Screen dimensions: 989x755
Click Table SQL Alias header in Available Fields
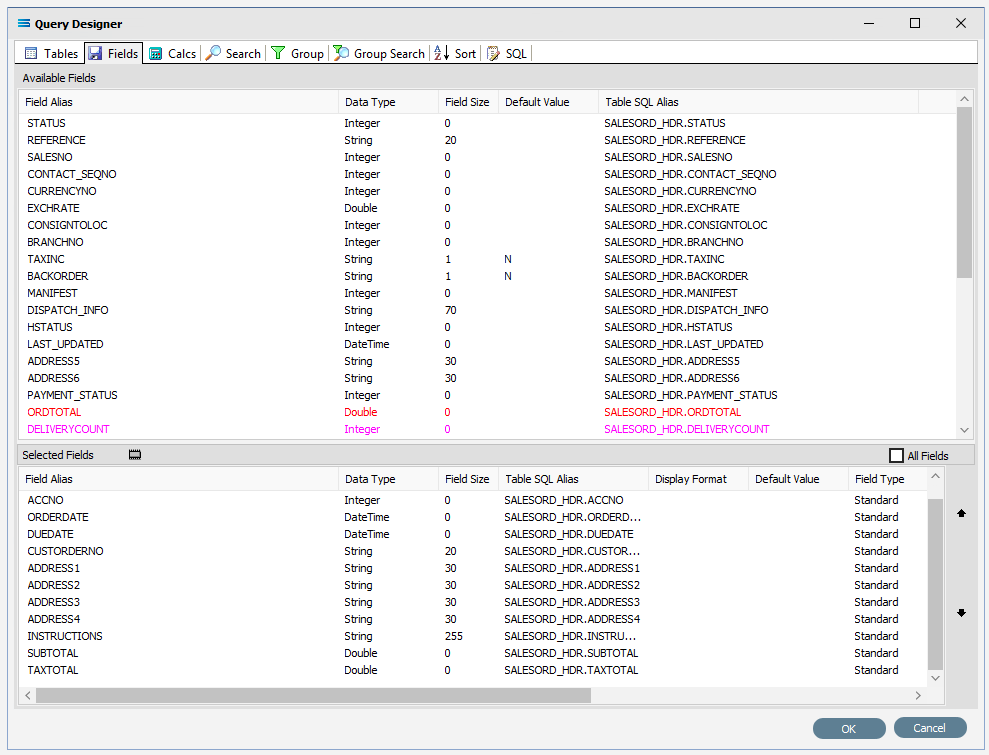[x=759, y=102]
